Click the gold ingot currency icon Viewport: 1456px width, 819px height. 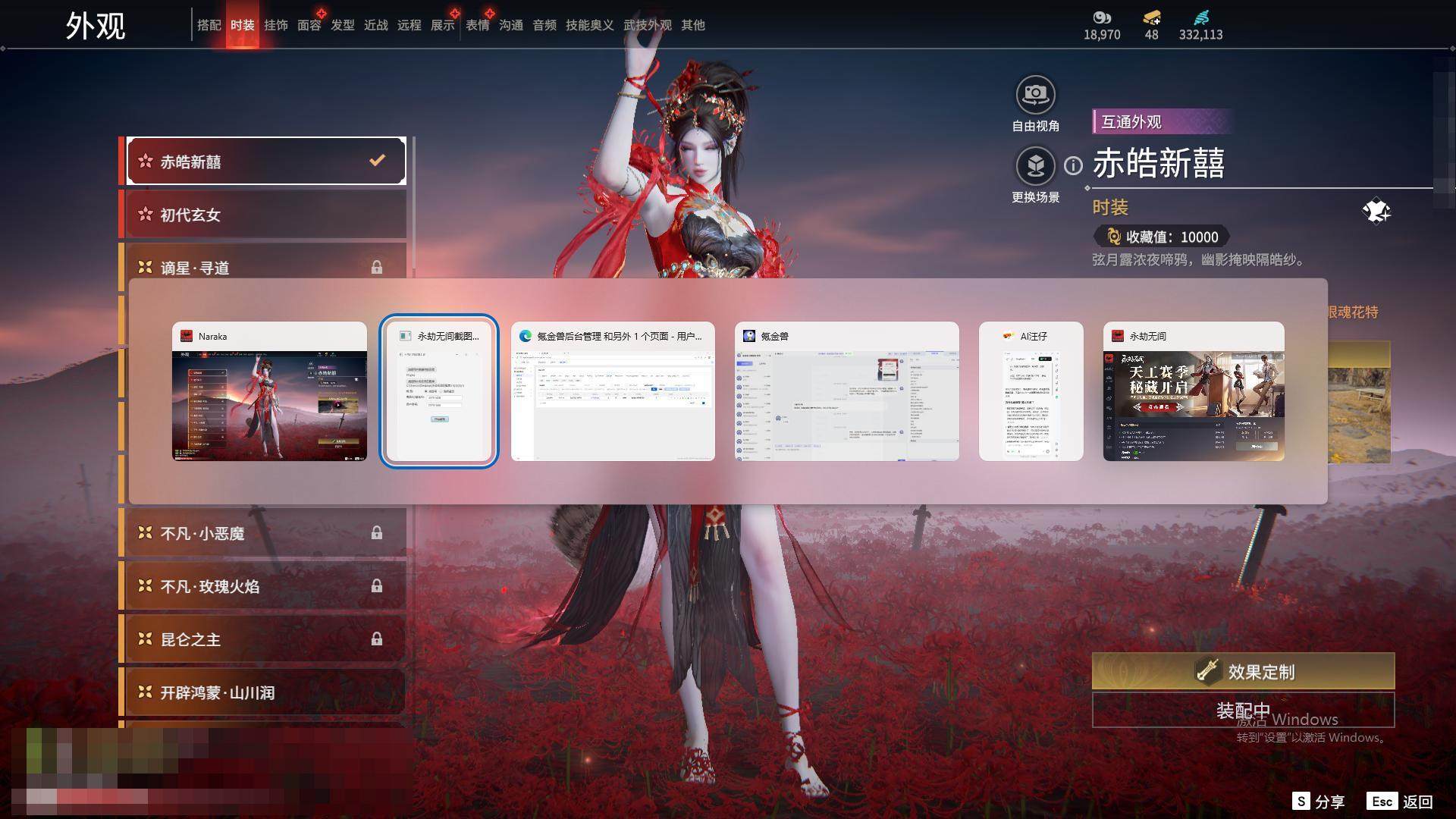click(1151, 17)
